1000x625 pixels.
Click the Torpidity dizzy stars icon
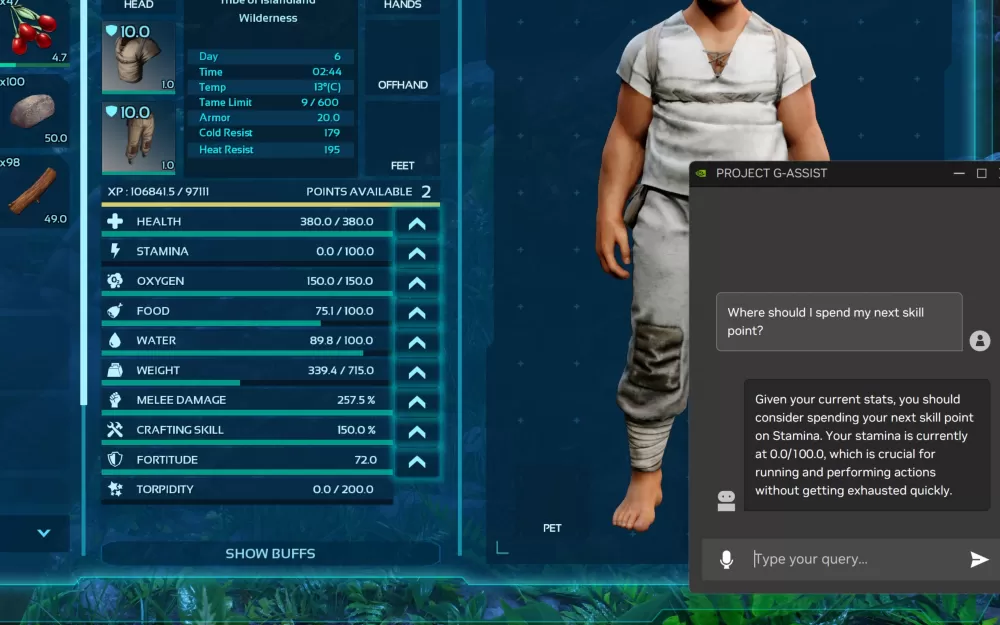point(115,489)
